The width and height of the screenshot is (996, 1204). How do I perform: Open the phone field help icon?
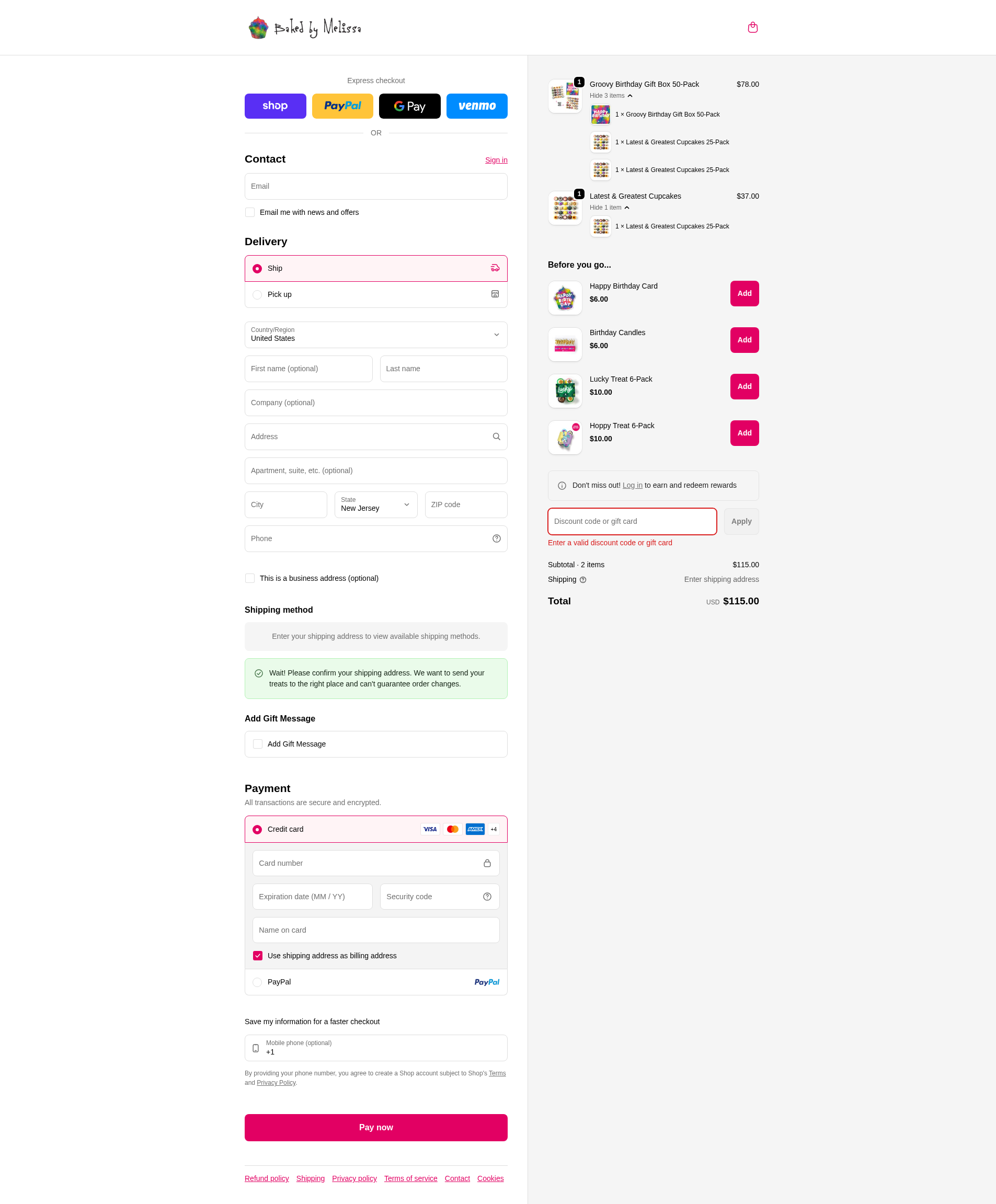[496, 539]
